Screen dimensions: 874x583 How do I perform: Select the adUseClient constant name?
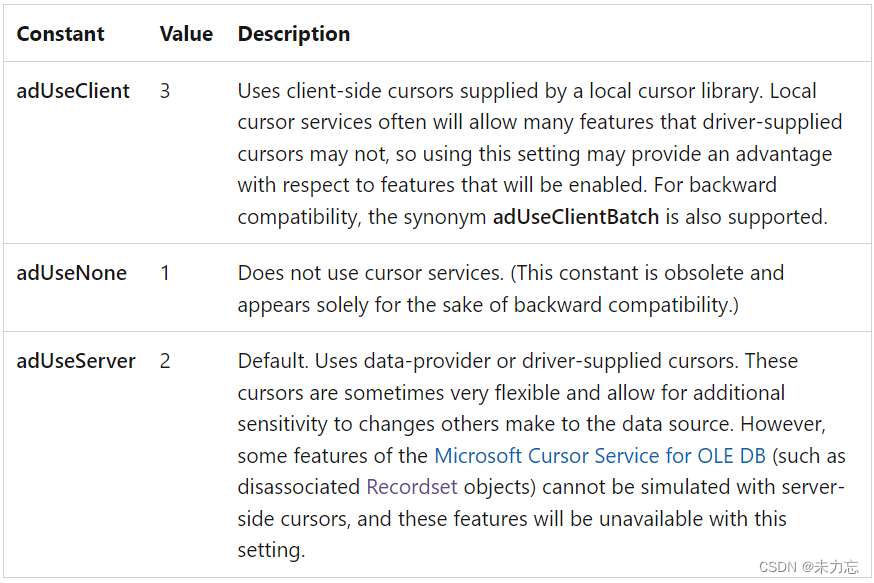(x=73, y=91)
